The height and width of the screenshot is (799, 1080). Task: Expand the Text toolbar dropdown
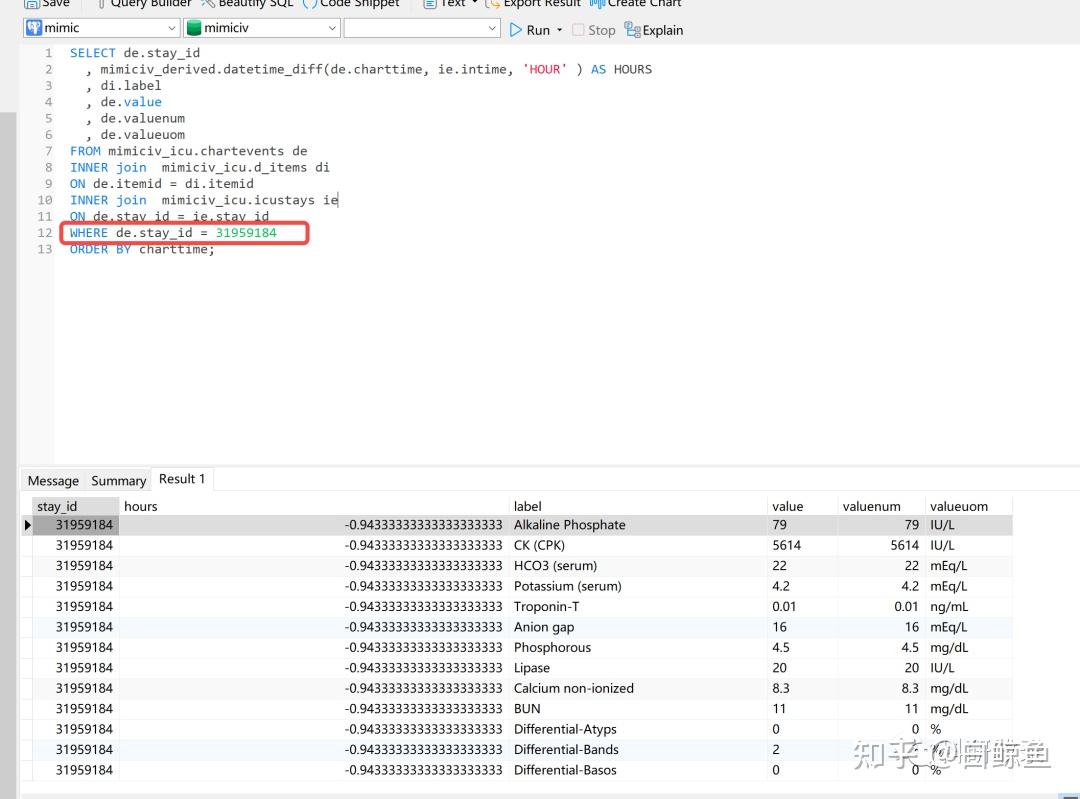click(x=474, y=4)
